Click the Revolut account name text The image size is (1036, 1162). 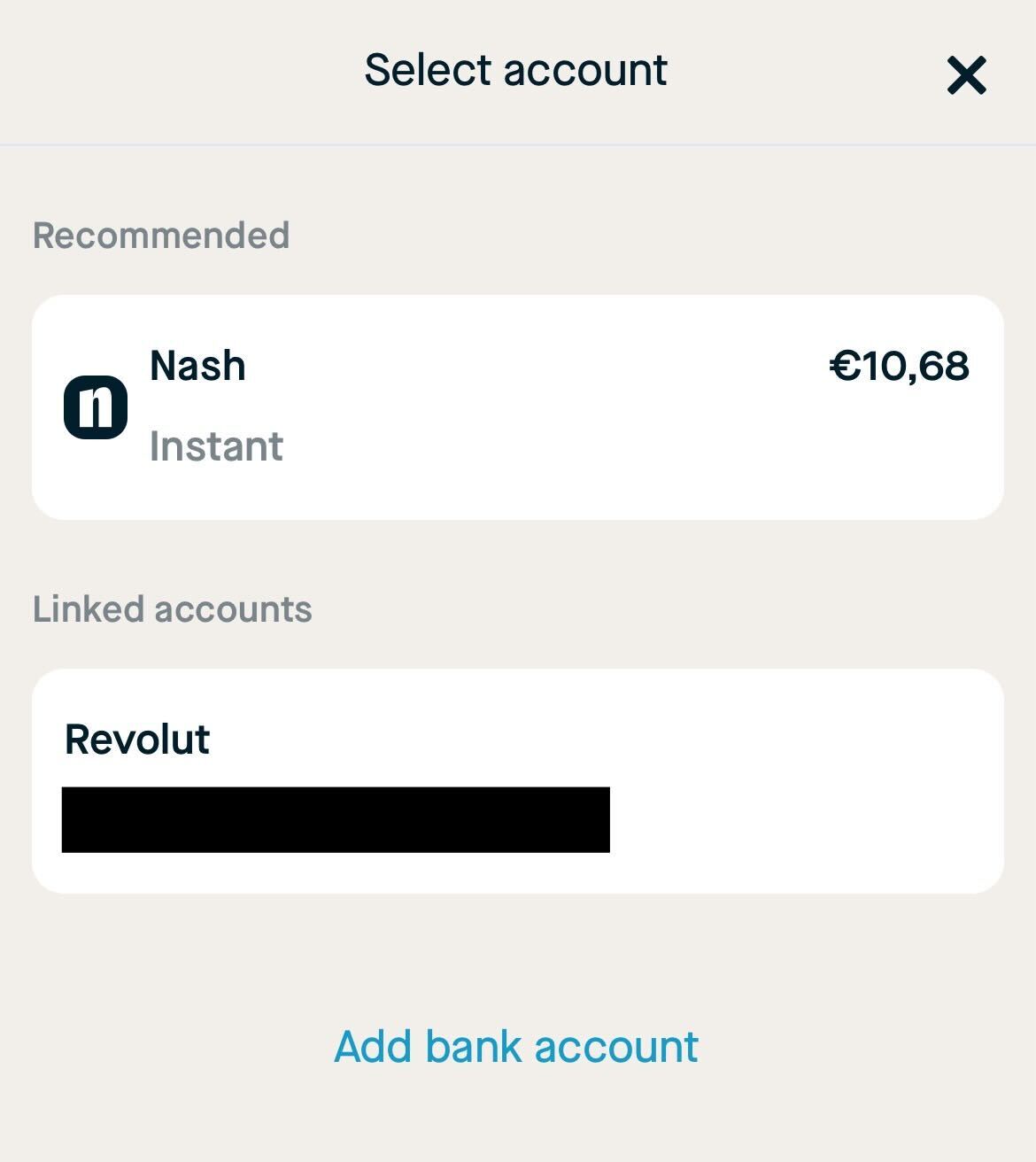[x=137, y=740]
